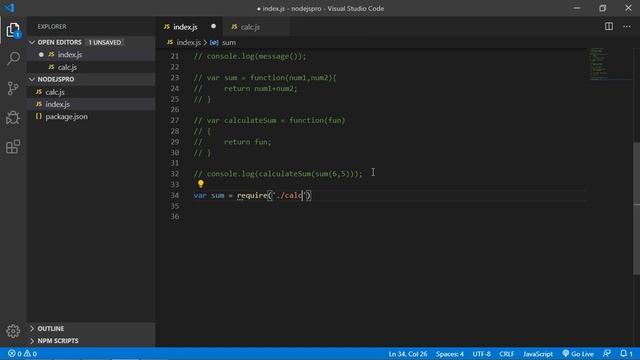Select index.js under Open Editors
The width and height of the screenshot is (640, 360).
click(x=91, y=55)
